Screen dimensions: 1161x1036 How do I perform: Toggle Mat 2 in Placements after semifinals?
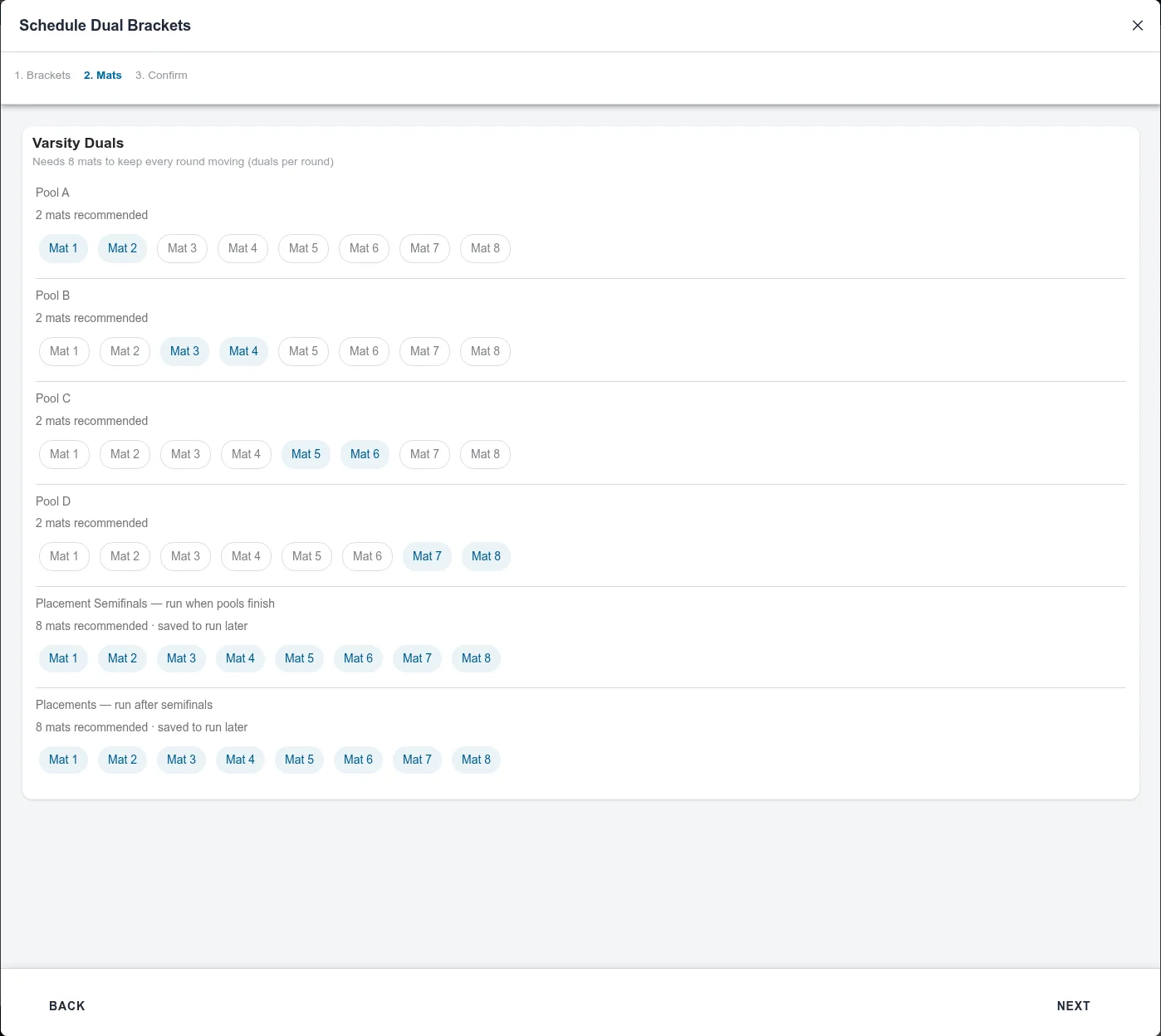122,760
